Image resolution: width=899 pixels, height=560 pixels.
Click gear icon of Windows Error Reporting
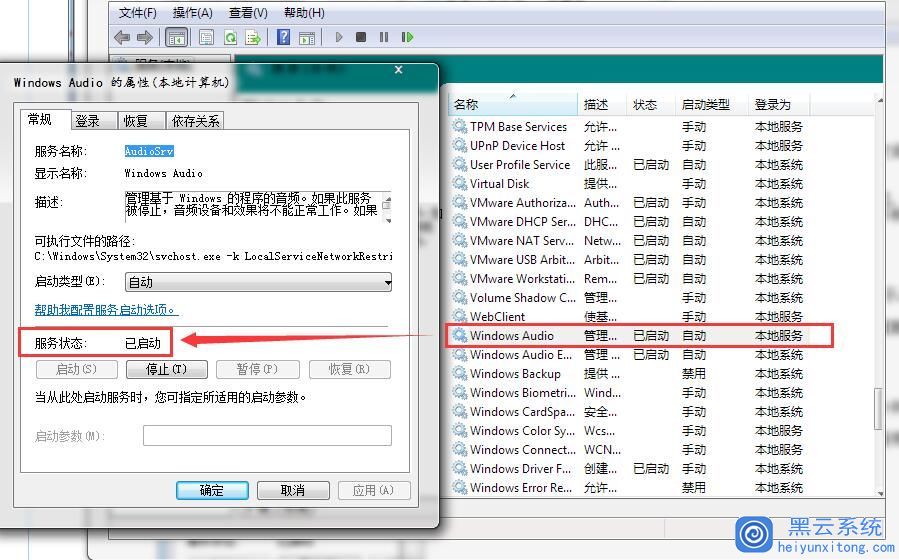[459, 487]
